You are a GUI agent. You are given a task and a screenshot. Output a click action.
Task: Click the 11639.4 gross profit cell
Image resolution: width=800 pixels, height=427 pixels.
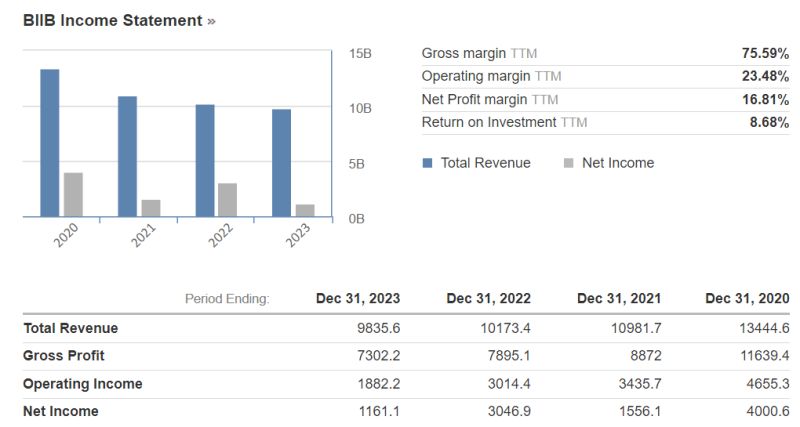tap(765, 356)
